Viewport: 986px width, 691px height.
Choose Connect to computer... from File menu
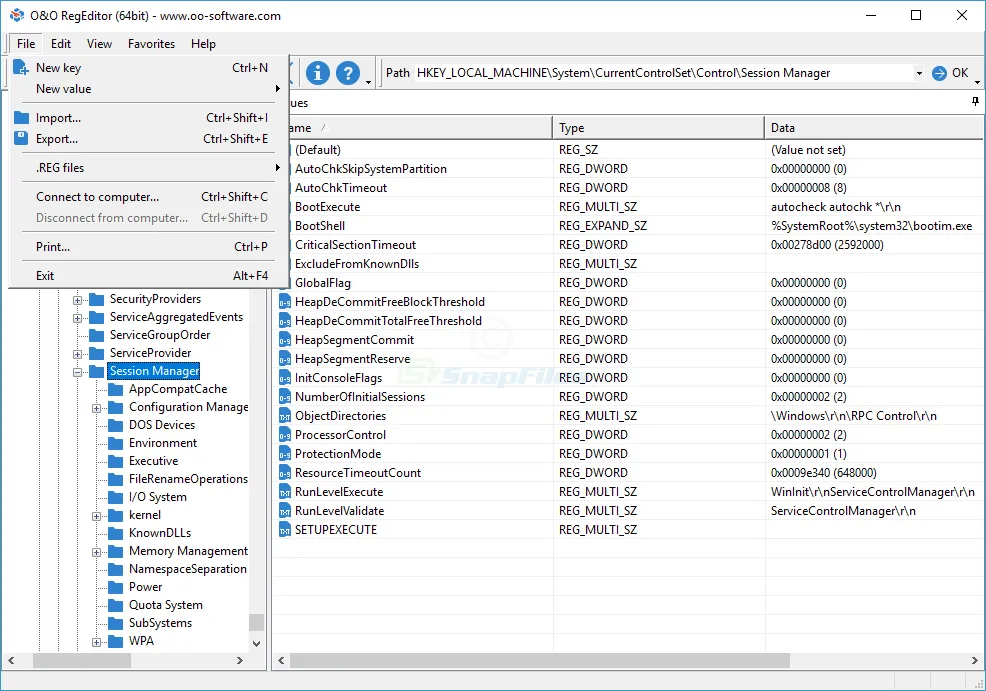point(148,197)
